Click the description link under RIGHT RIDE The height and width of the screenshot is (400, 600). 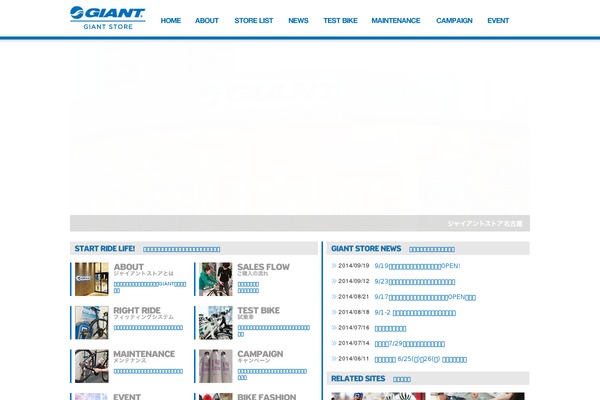point(148,328)
